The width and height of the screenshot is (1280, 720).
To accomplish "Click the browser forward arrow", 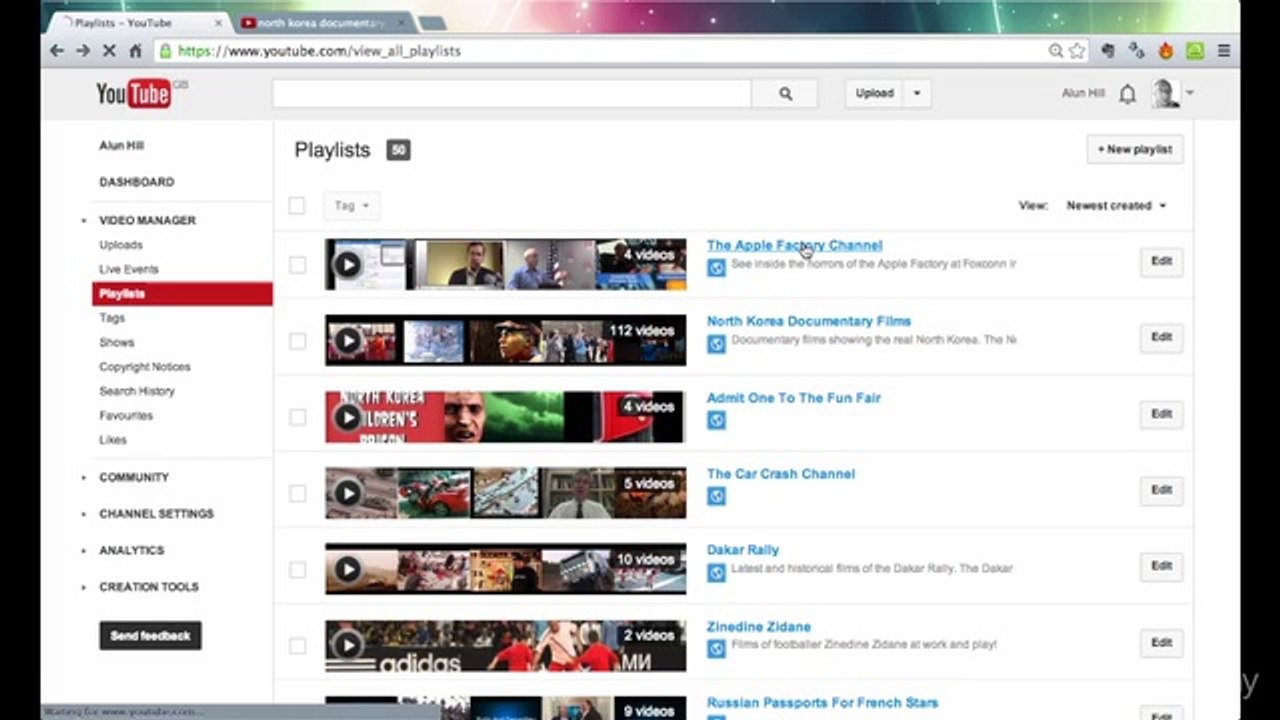I will coord(83,51).
